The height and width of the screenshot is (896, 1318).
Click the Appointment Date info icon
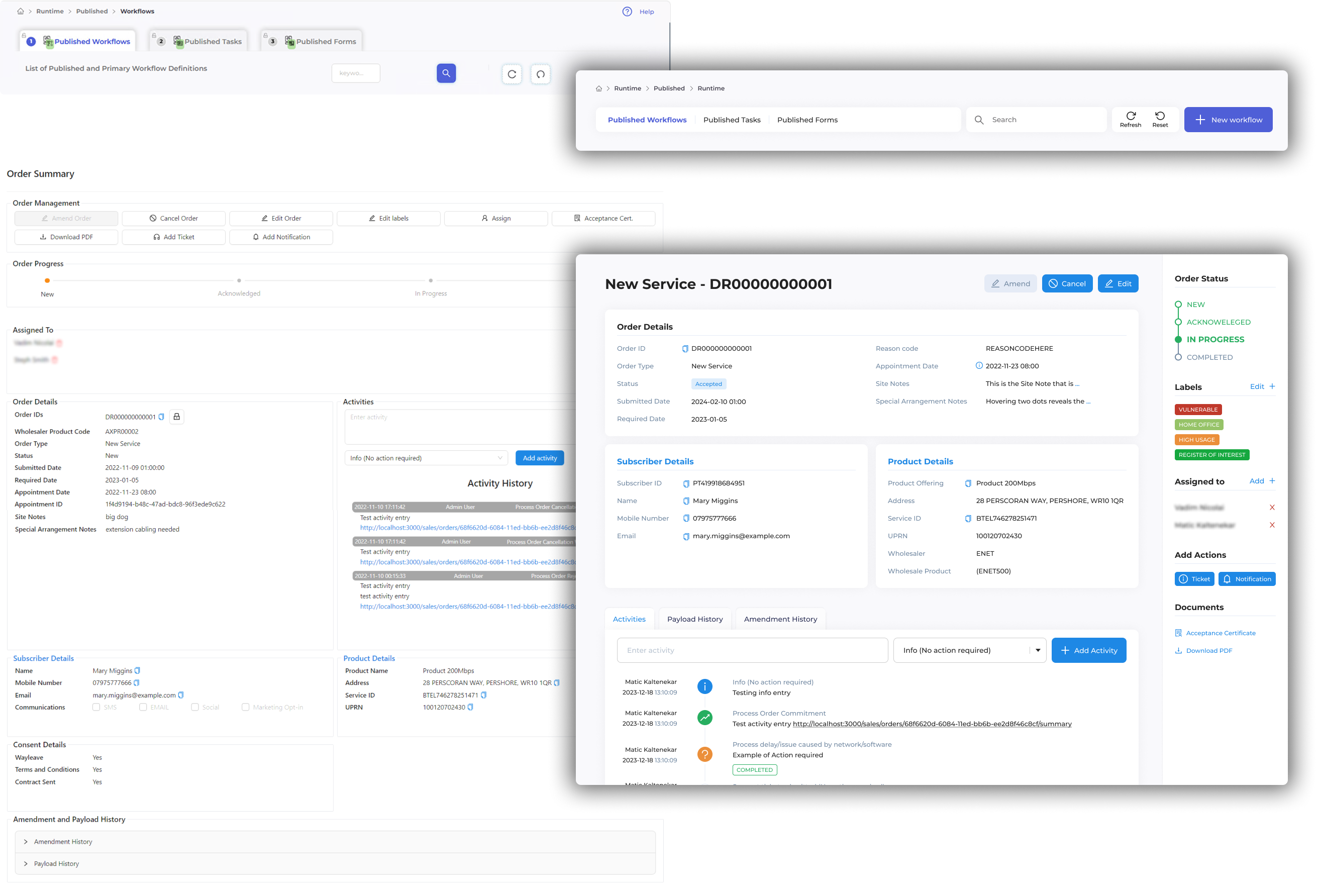tap(979, 366)
